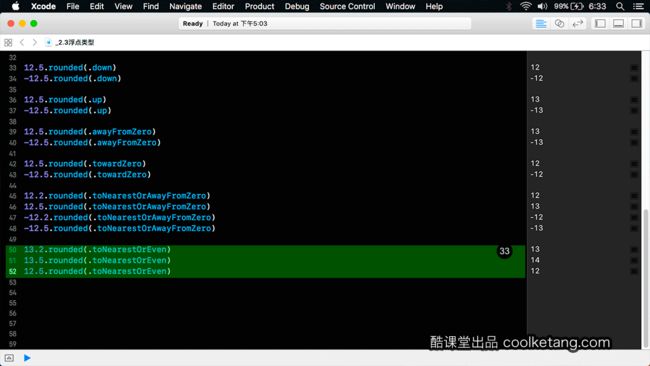Click code line 12.5.rounded(.down)
The height and width of the screenshot is (366, 650).
(x=70, y=67)
